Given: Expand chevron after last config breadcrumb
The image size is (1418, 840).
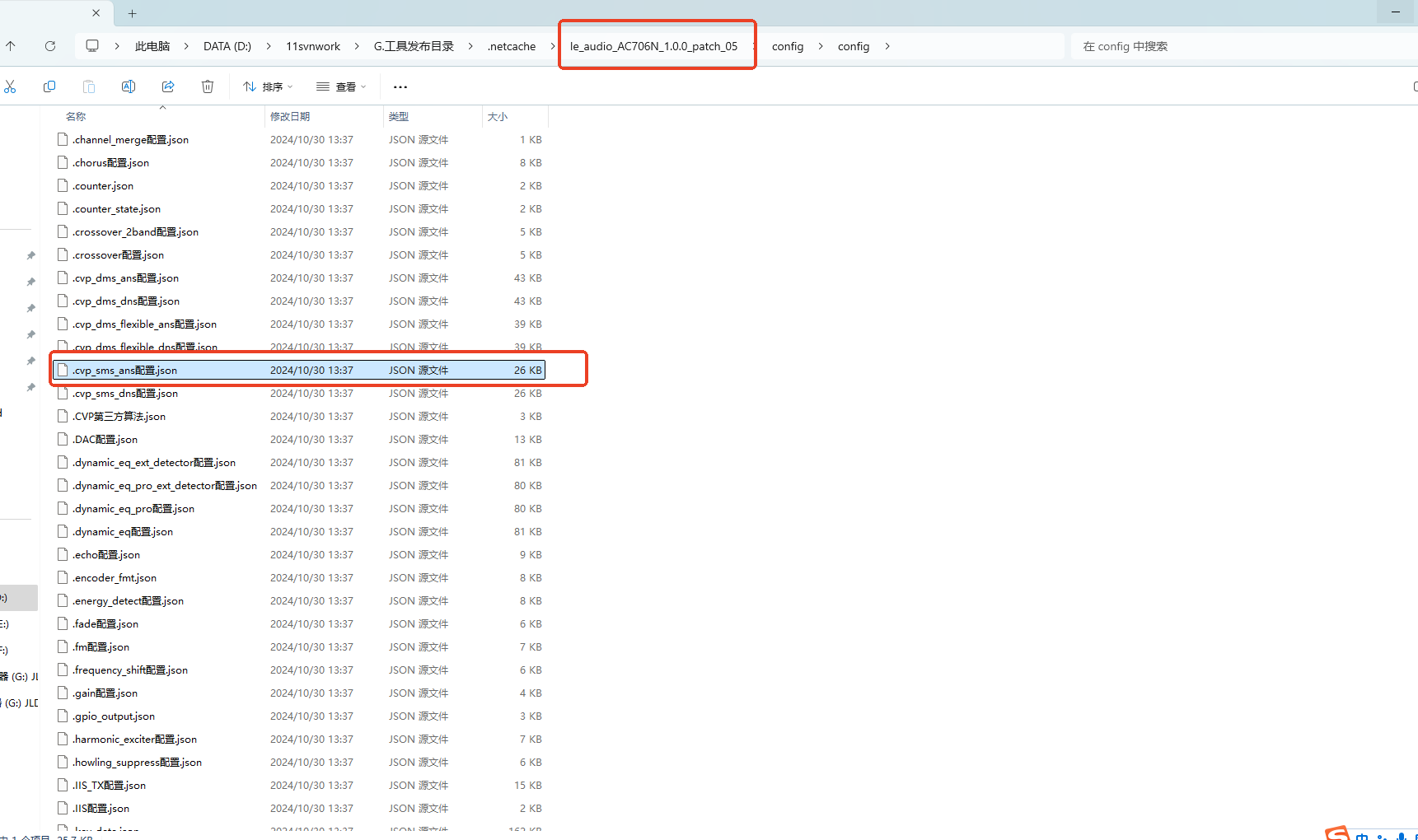Looking at the screenshot, I should (x=887, y=46).
